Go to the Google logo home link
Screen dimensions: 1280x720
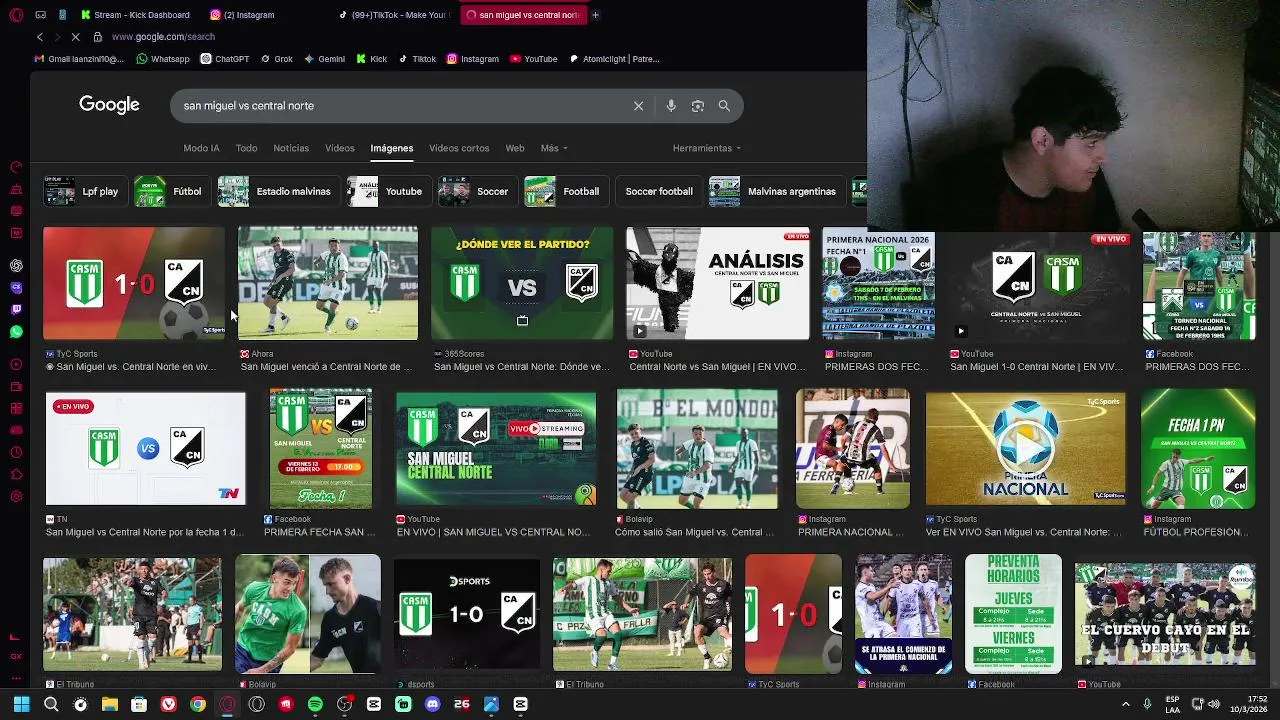pos(109,105)
